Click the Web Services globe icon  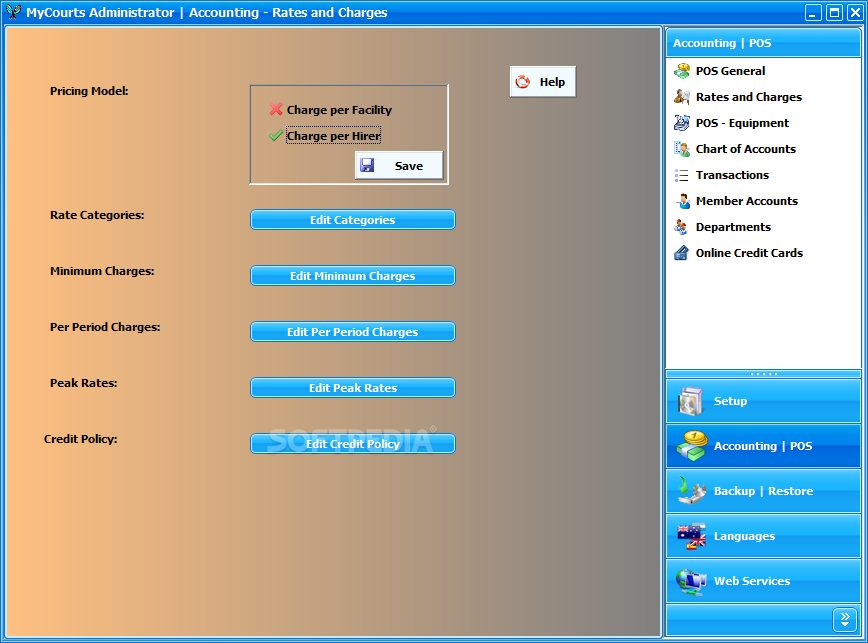click(691, 582)
